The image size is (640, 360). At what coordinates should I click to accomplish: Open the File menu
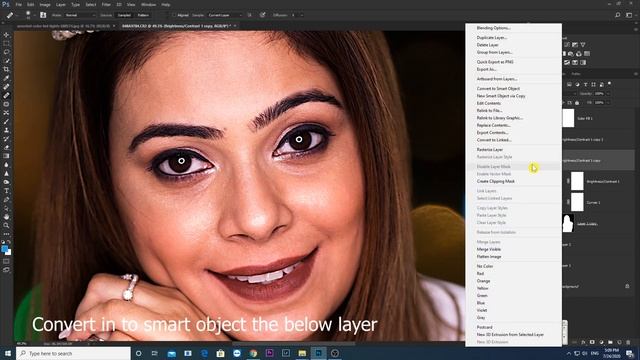click(x=19, y=4)
